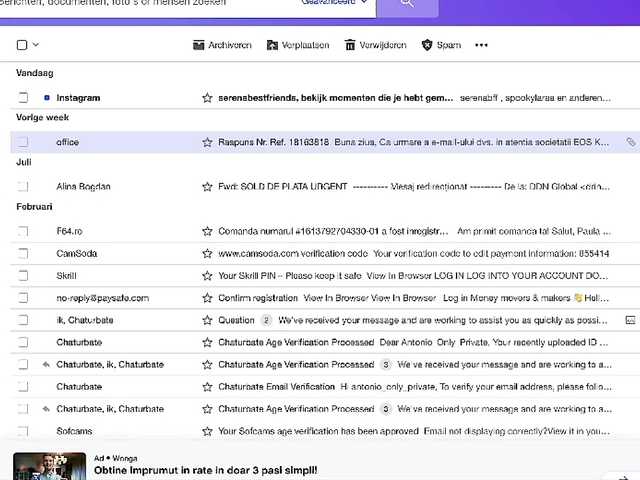The image size is (640, 480).
Task: Star the Sofcams age verification email
Action: 207,431
